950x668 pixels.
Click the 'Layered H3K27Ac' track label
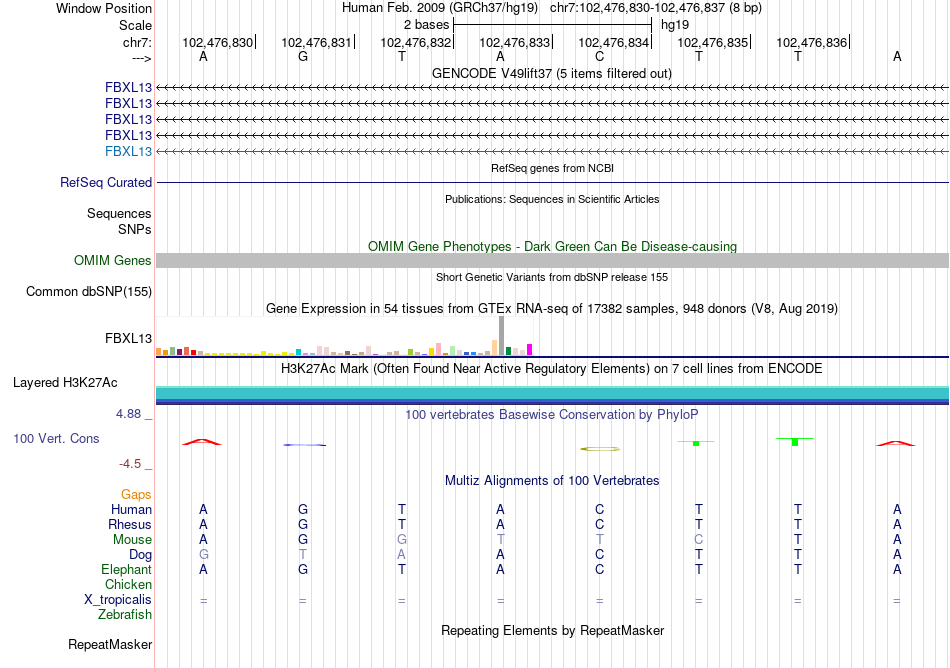click(x=65, y=383)
